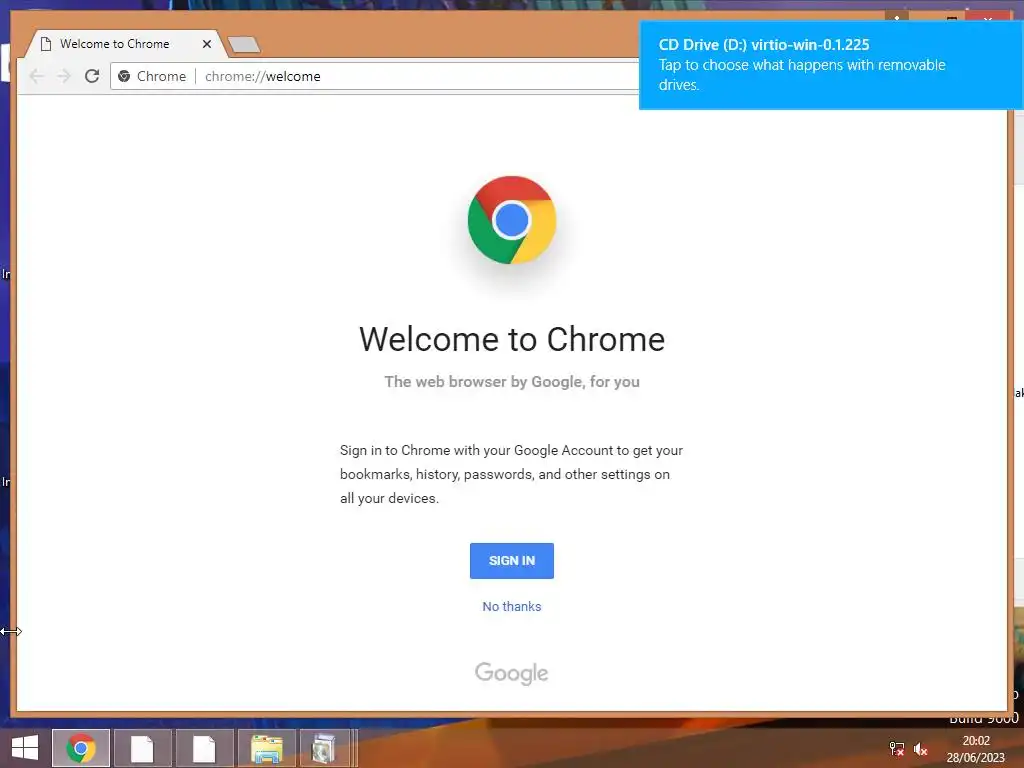Open the CD Drive virtio-win notification
The height and width of the screenshot is (768, 1024).
click(831, 65)
